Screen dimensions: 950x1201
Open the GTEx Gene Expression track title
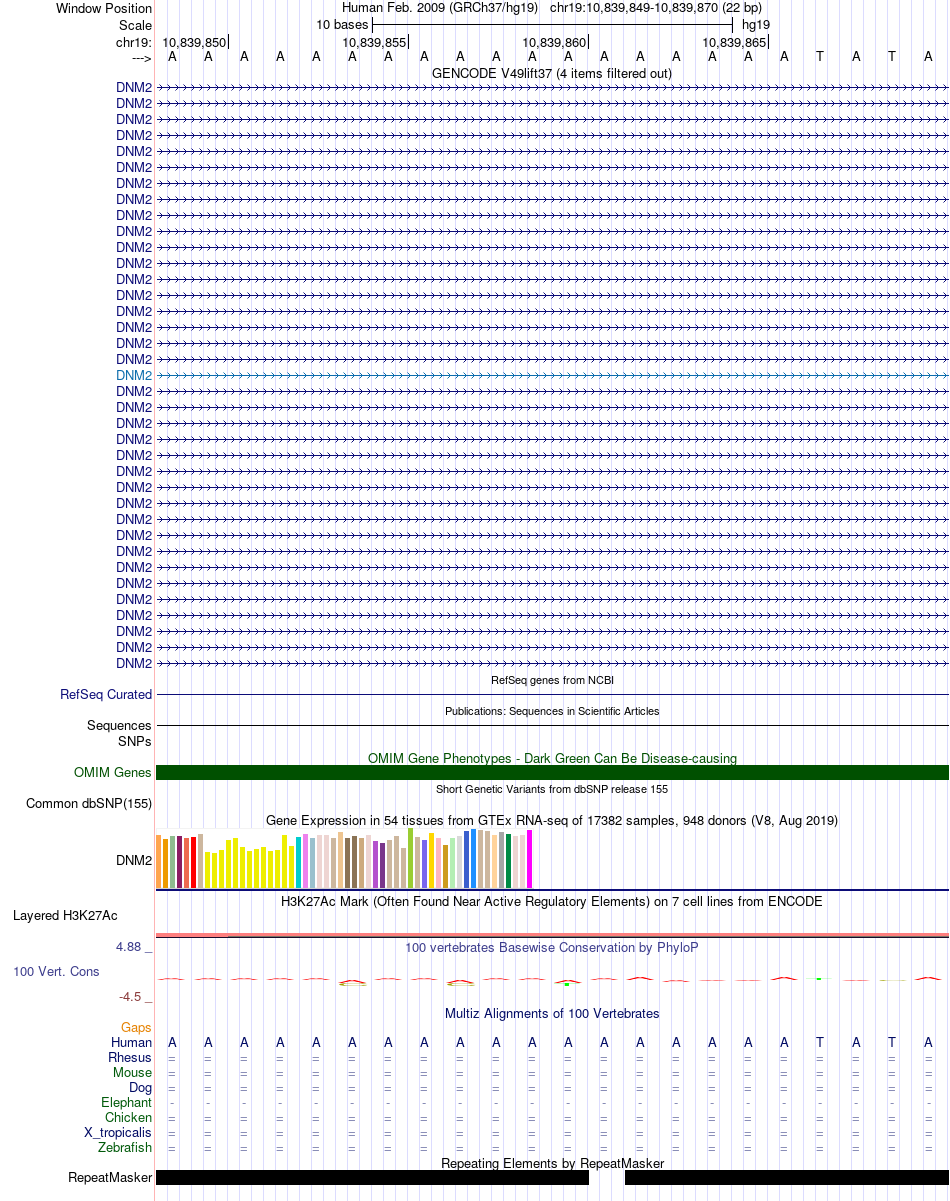tap(552, 820)
